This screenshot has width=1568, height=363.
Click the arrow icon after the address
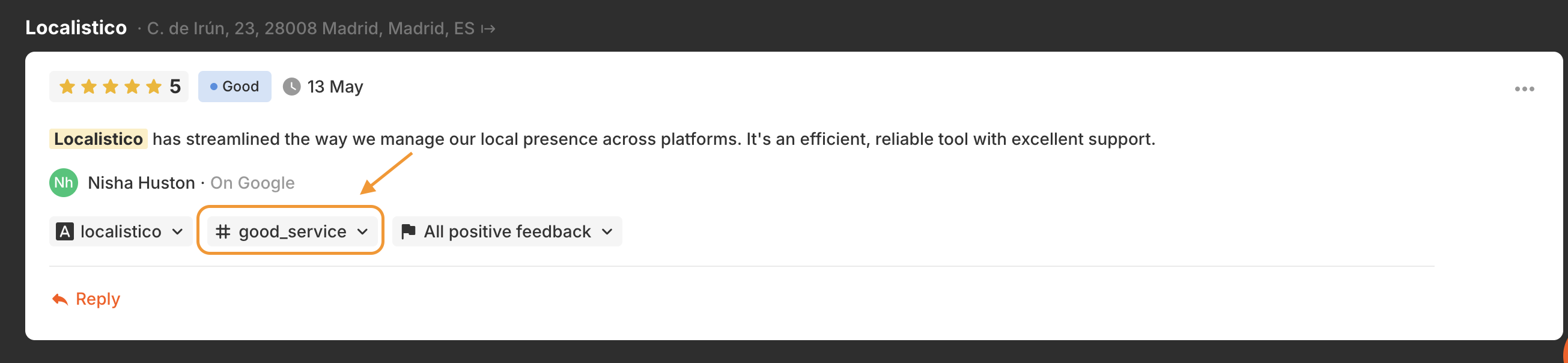coord(488,29)
